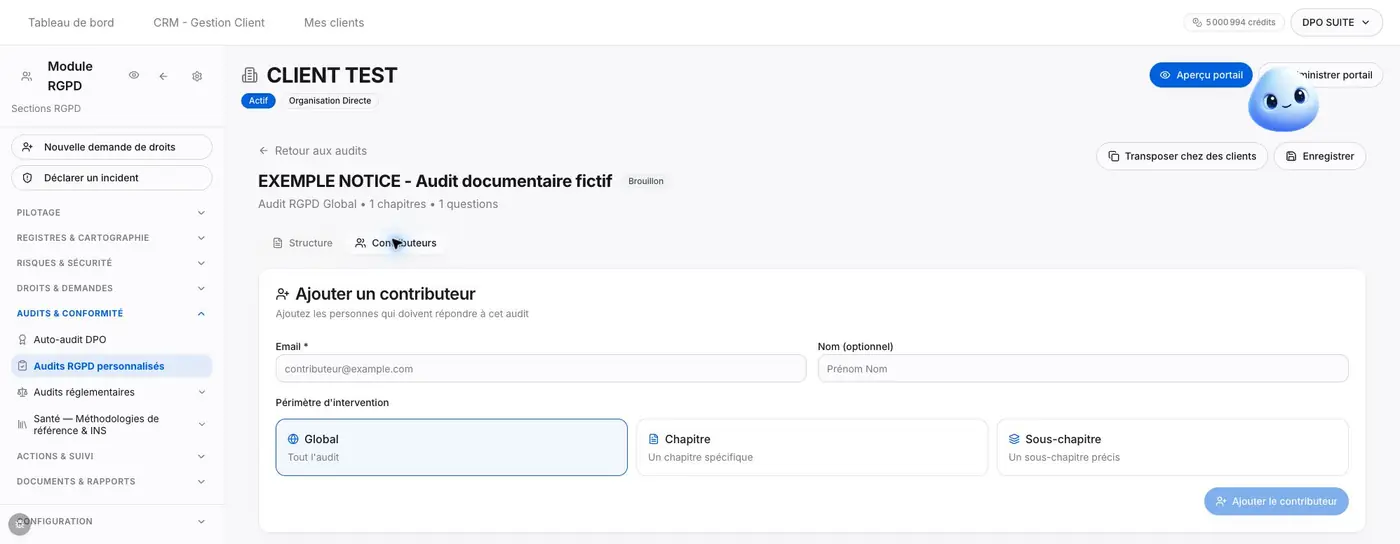Click Ajouter le contributeur button
The height and width of the screenshot is (544, 1400).
(1276, 501)
